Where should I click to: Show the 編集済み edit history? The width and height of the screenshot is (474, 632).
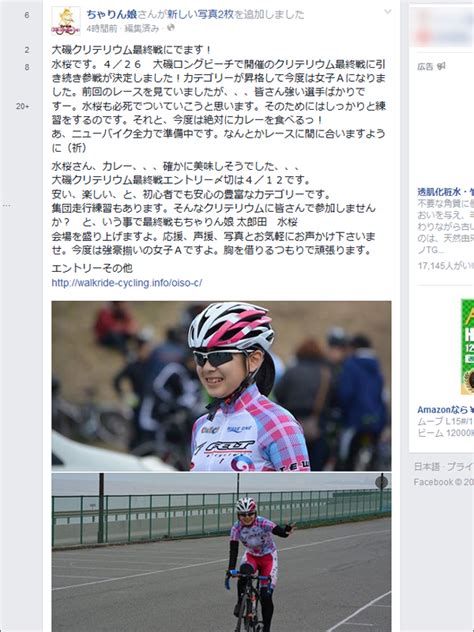(141, 28)
